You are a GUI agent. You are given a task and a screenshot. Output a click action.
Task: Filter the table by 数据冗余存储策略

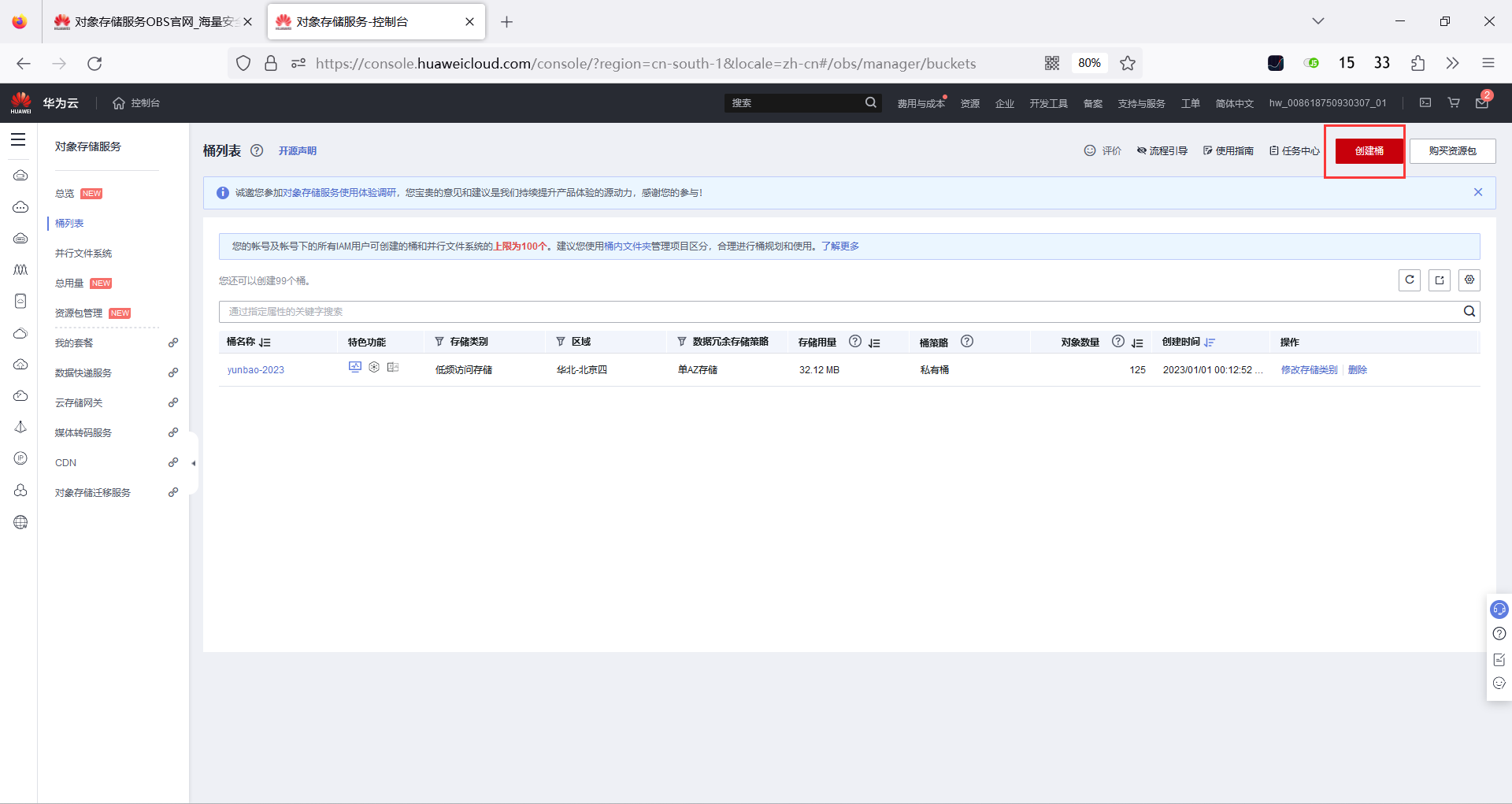point(682,342)
